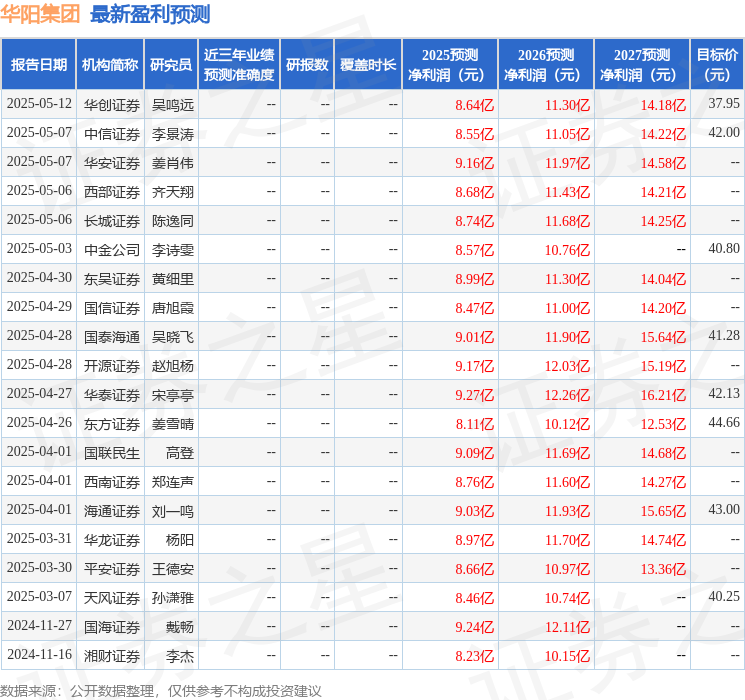Select institution 开源证券
The height and width of the screenshot is (700, 745).
pos(112,366)
